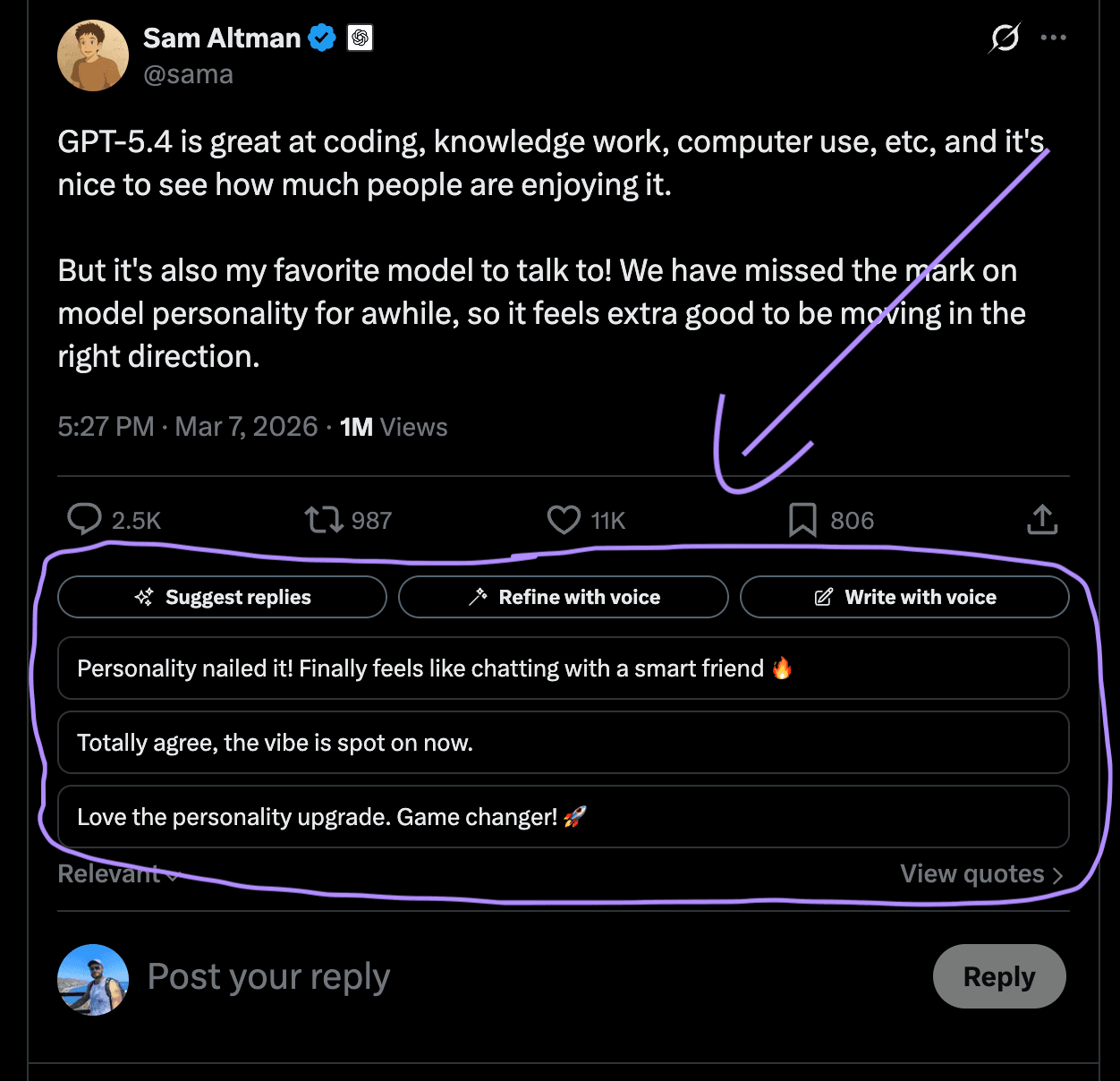Click the pencil icon on Write with voice
The height and width of the screenshot is (1081, 1120).
822,597
